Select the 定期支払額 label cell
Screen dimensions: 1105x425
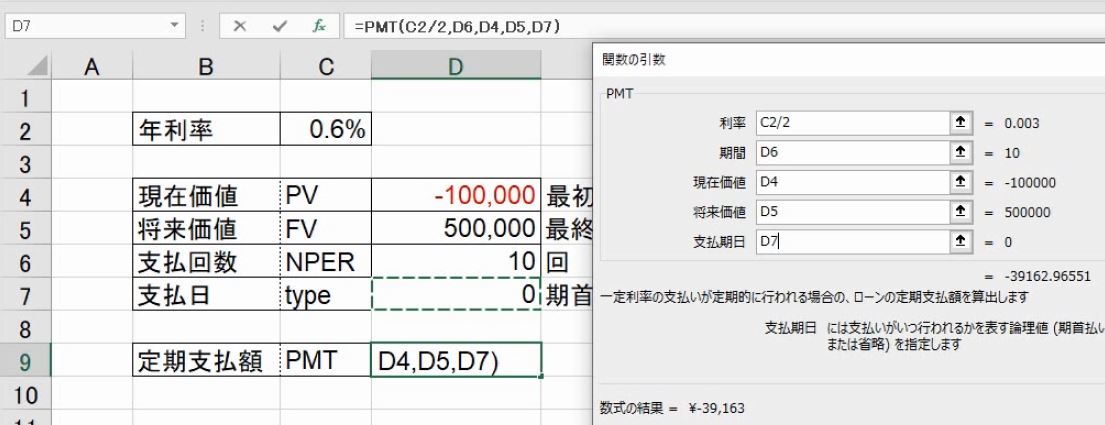[x=206, y=360]
